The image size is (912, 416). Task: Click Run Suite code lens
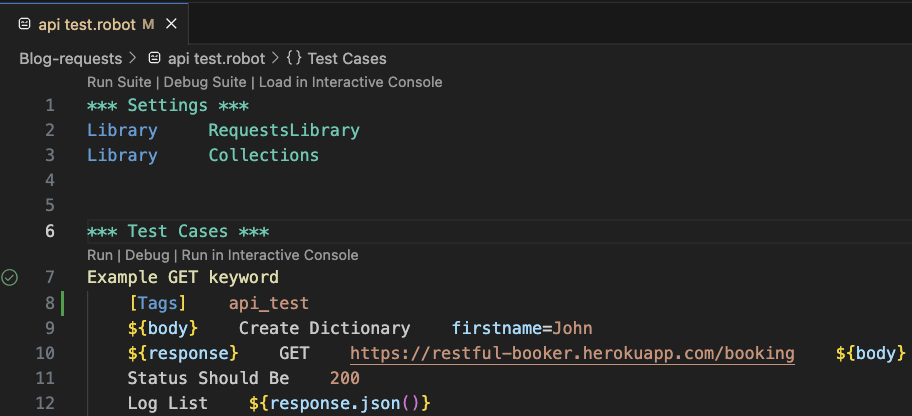coord(120,82)
